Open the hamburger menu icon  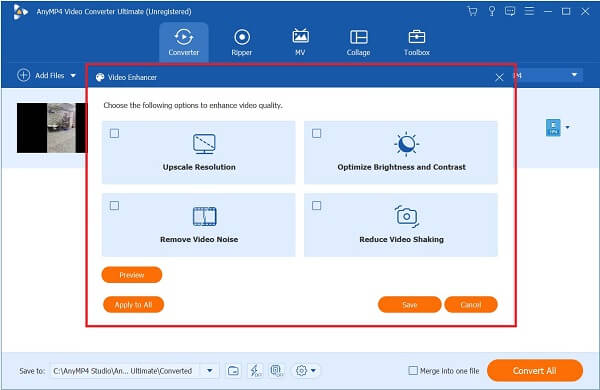coord(529,11)
